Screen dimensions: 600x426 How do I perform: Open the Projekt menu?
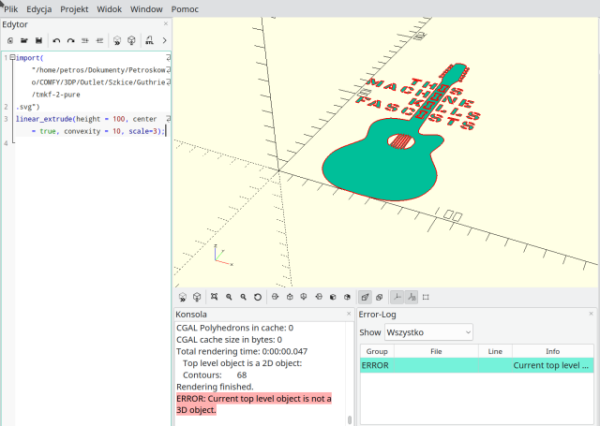[74, 9]
